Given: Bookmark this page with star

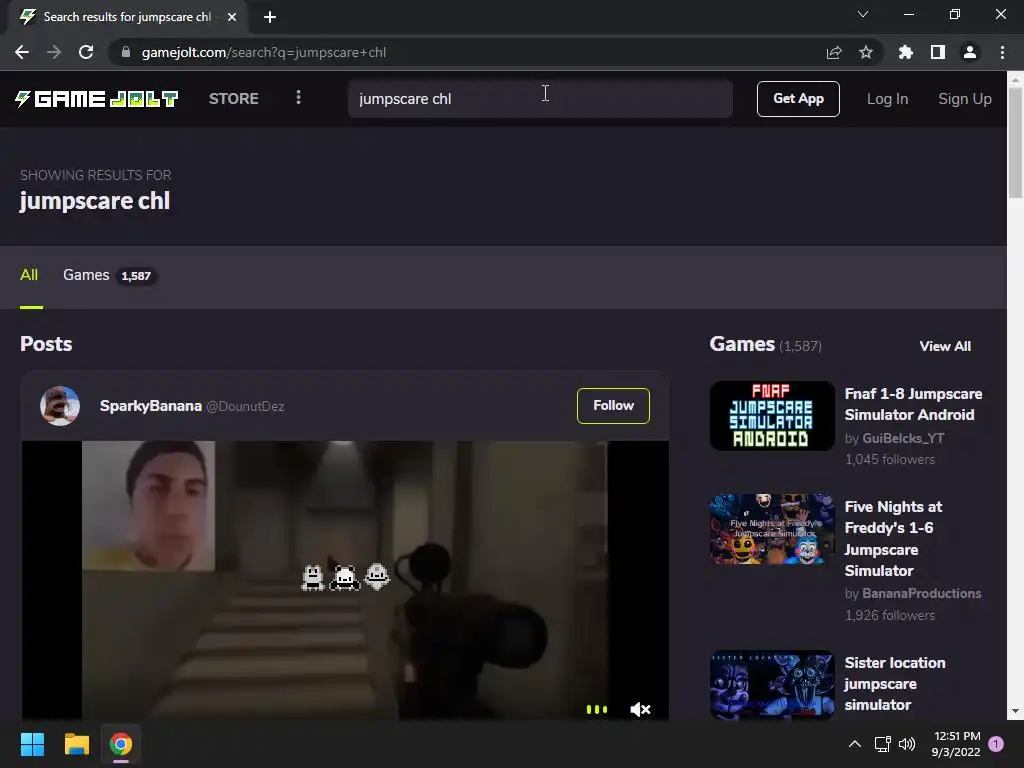Looking at the screenshot, I should click(866, 52).
